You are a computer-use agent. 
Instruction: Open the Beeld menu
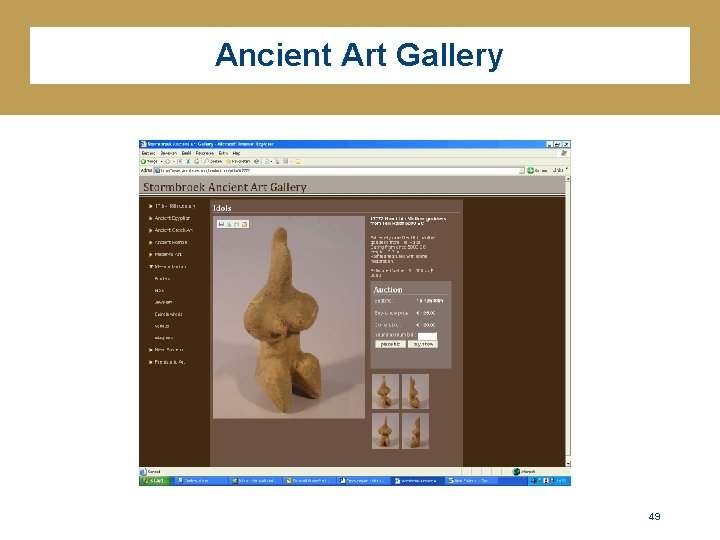[x=186, y=153]
